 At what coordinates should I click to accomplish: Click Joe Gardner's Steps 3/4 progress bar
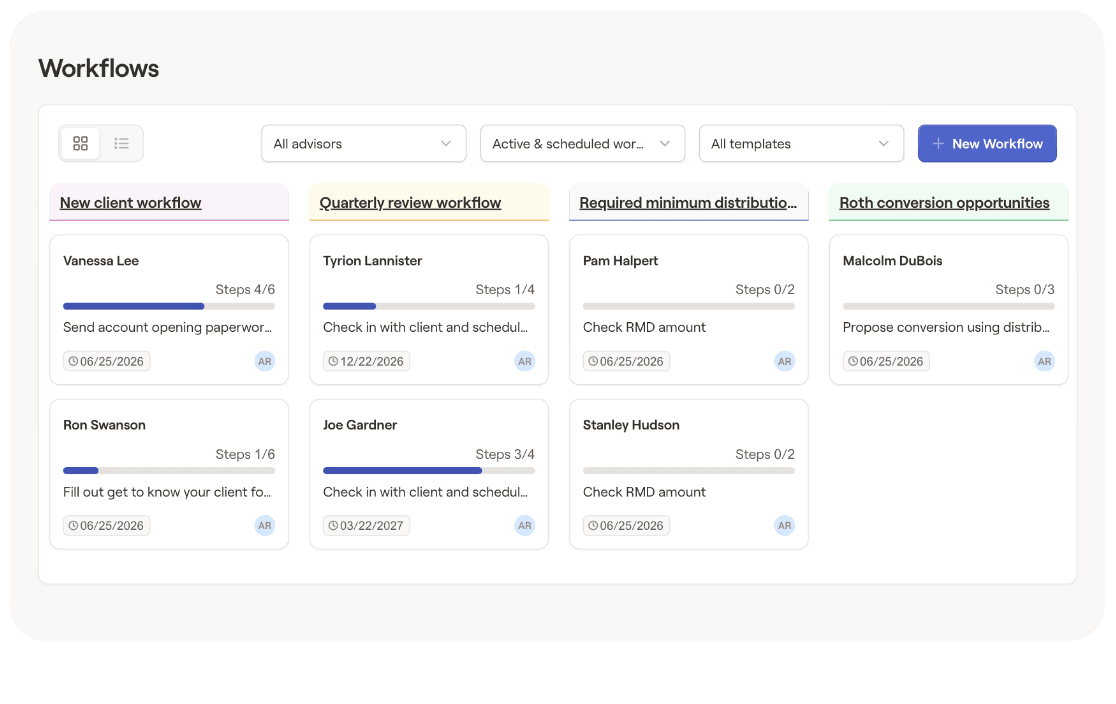pyautogui.click(x=428, y=471)
